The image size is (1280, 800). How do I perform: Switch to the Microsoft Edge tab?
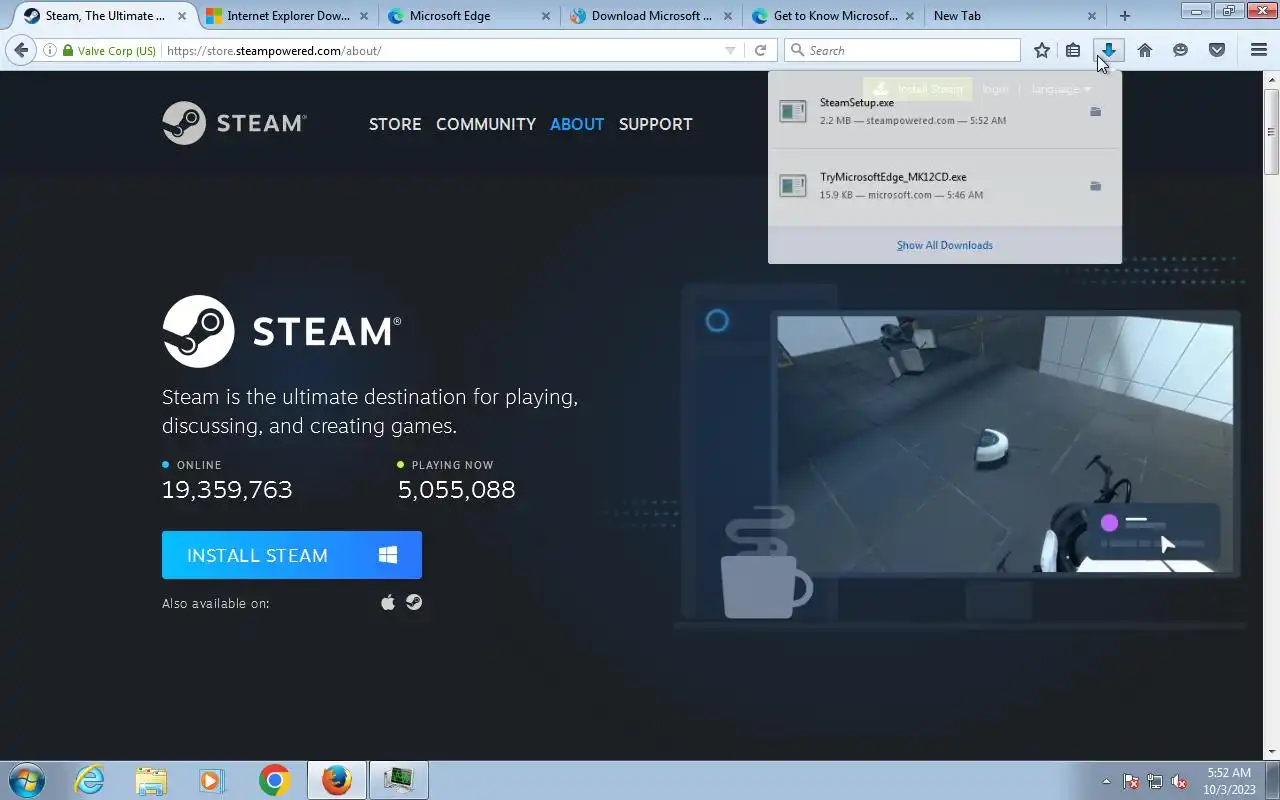(470, 16)
